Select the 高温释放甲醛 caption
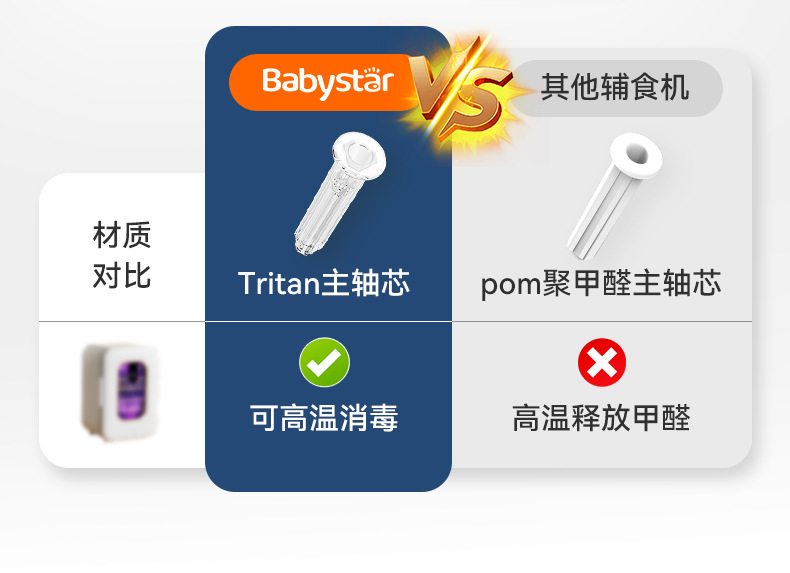 click(602, 418)
